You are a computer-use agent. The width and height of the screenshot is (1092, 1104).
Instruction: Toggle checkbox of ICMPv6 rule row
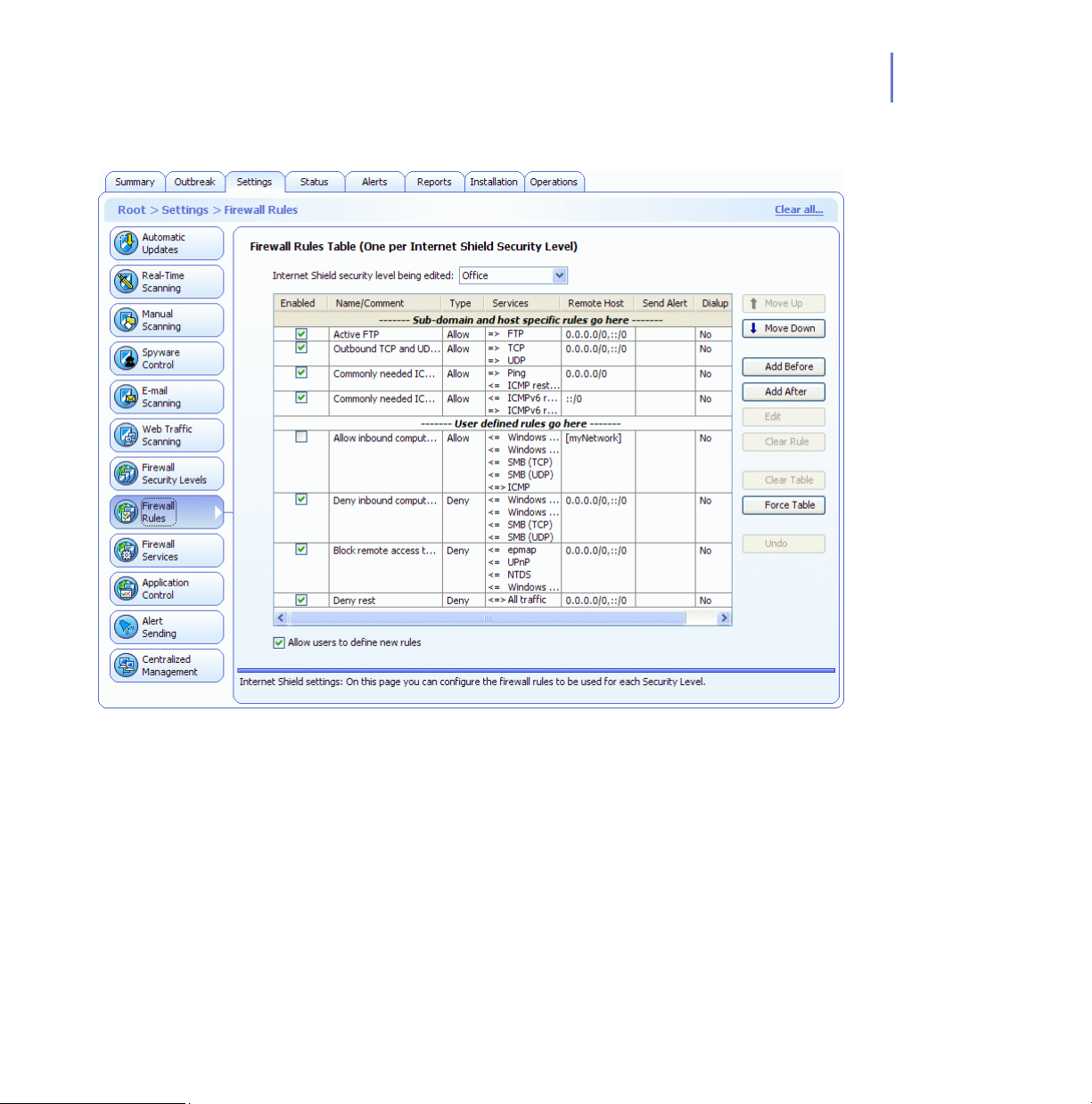click(301, 397)
